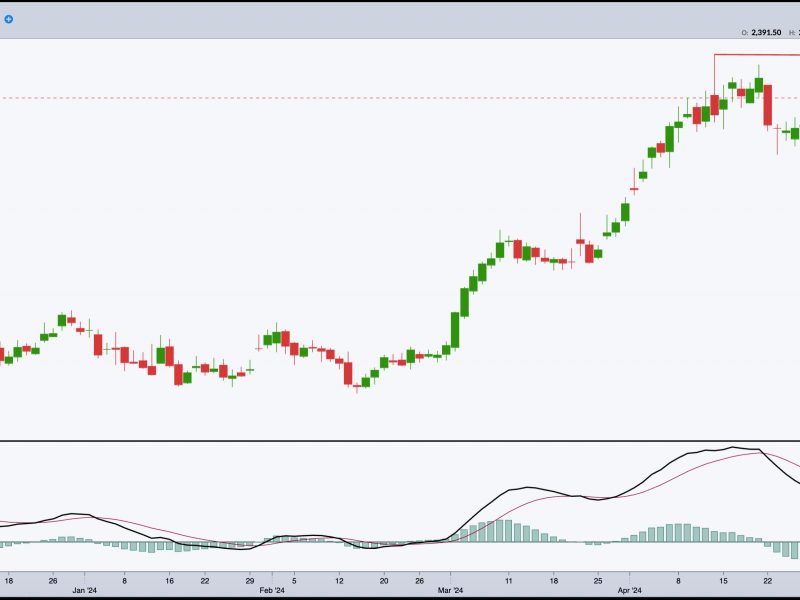Screen dimensions: 800x600
Task: Select the February 20 date label
Action: click(384, 581)
